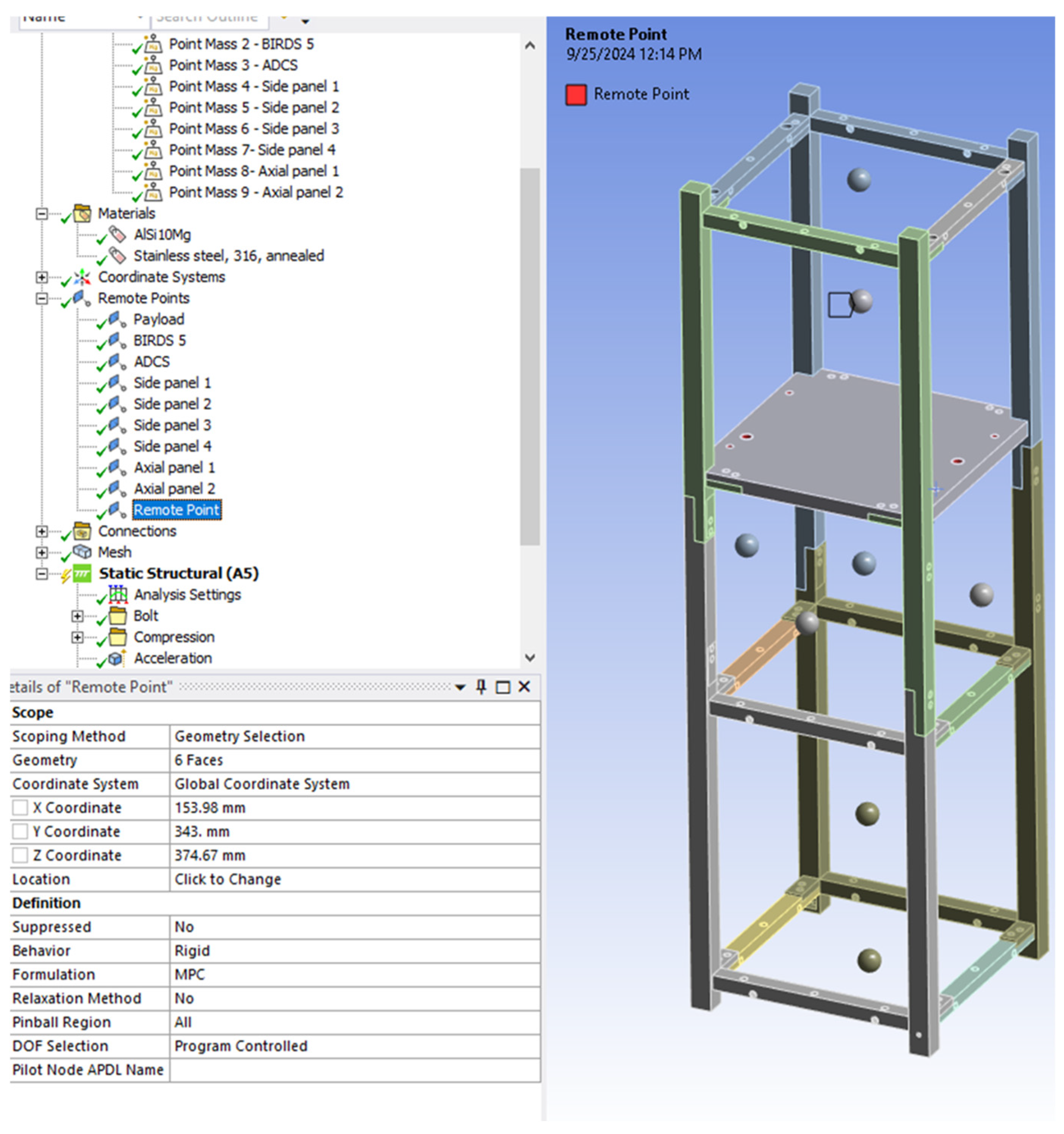The width and height of the screenshot is (1064, 1134).
Task: Close the Details of Remote Point panel
Action: coord(524,687)
